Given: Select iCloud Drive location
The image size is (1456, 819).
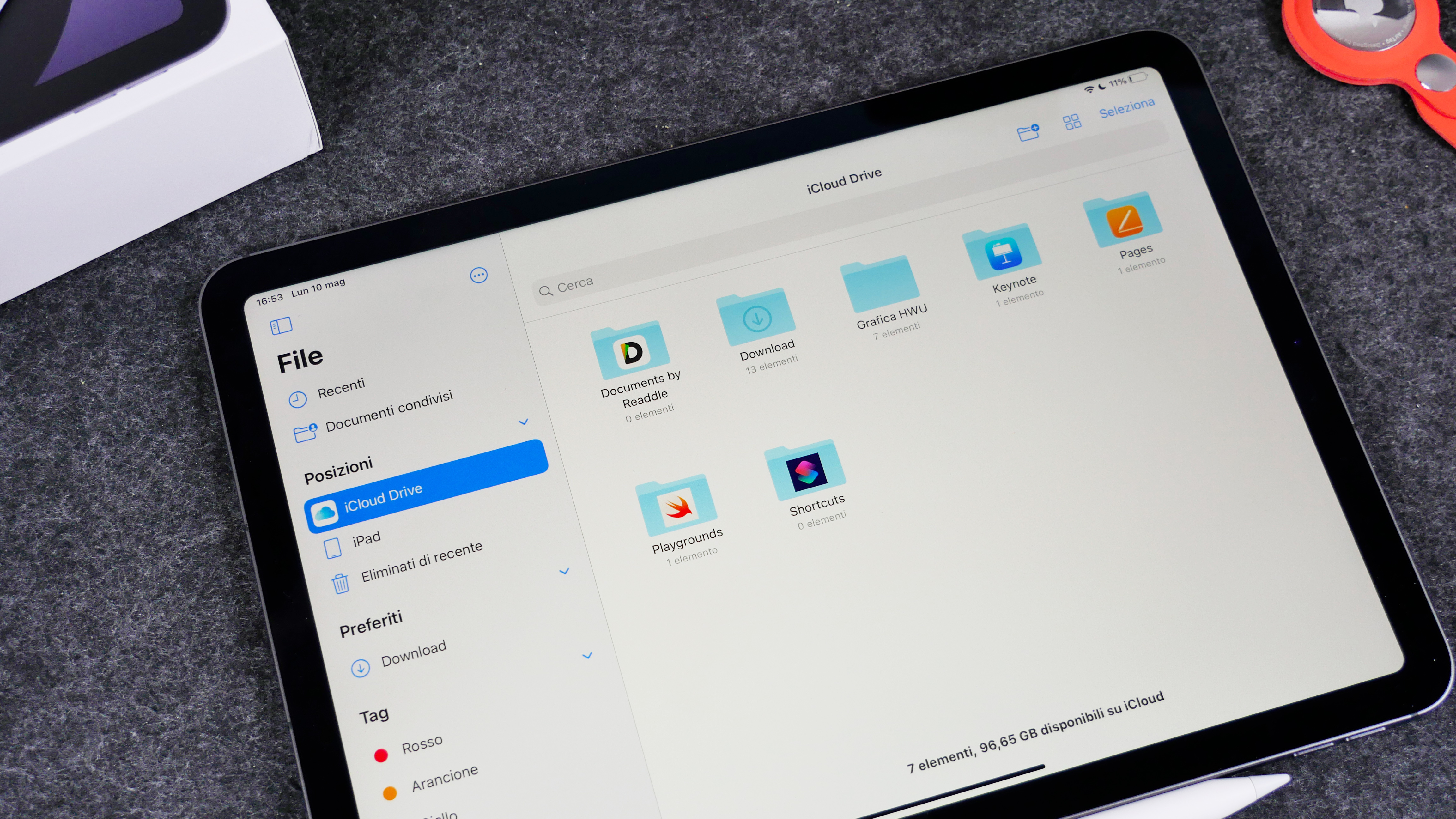Looking at the screenshot, I should coord(427,487).
